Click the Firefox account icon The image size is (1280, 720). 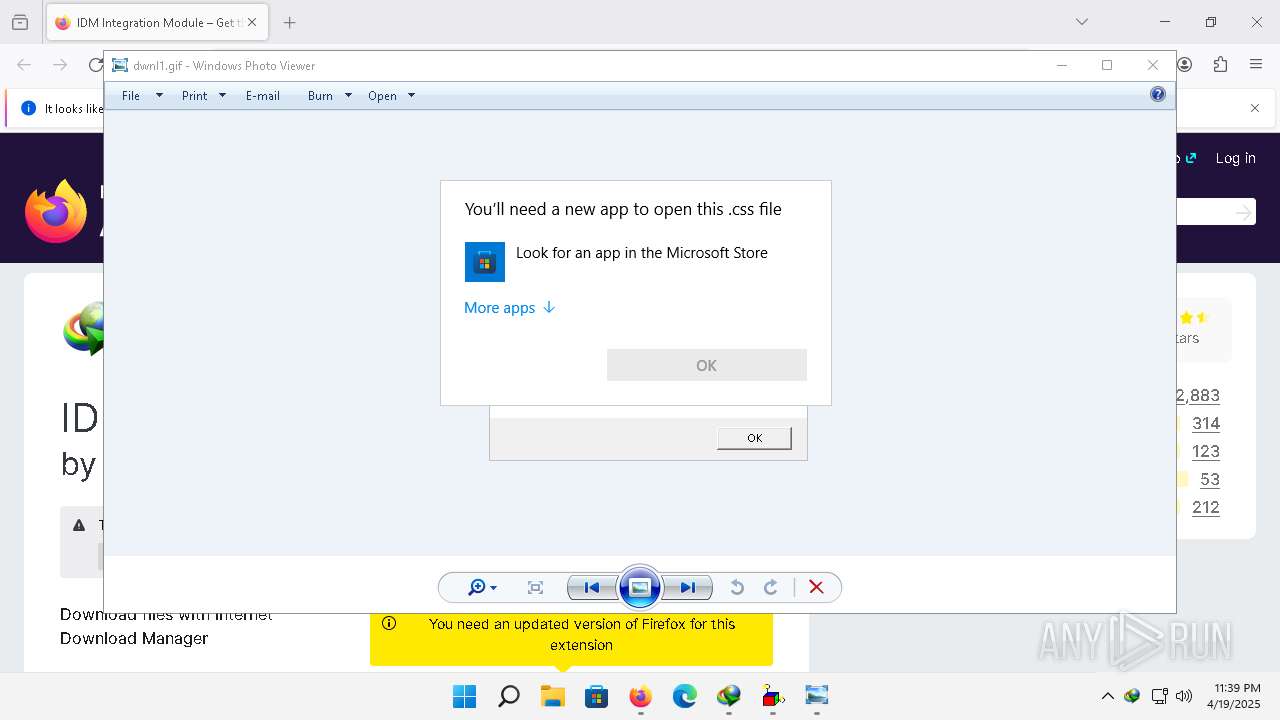(x=1185, y=65)
